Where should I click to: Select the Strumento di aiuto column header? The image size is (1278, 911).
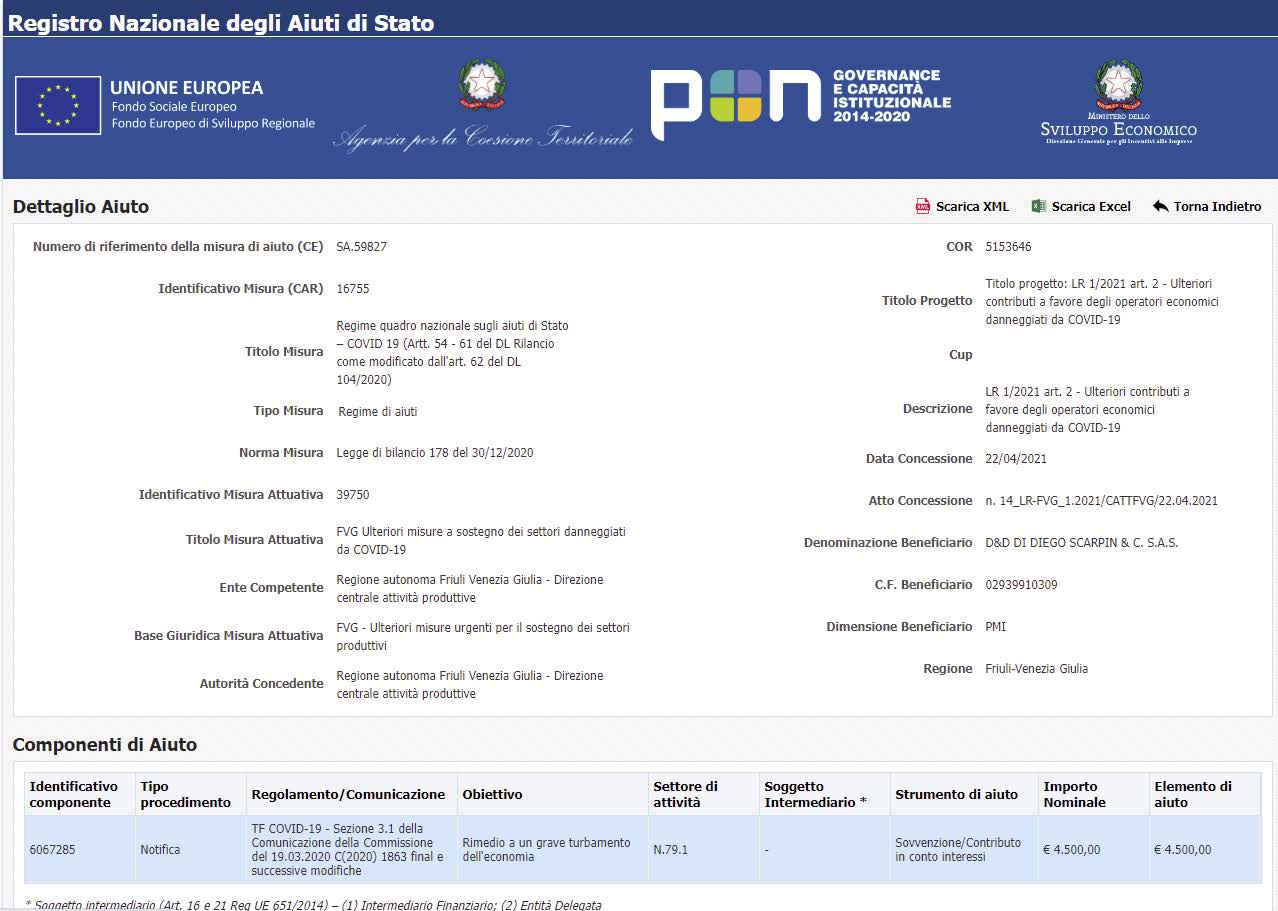[x=965, y=794]
